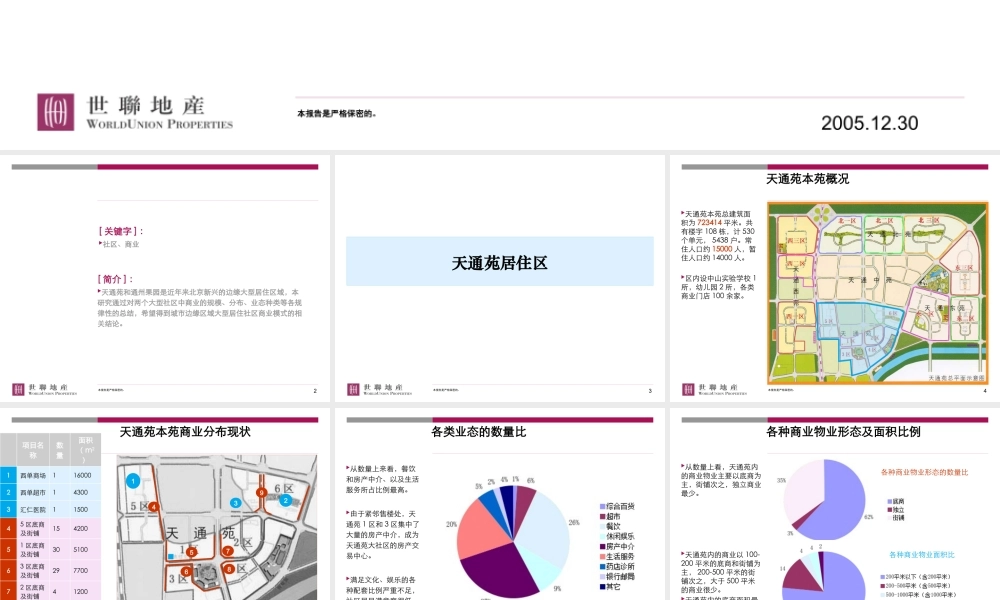1000x600 pixels.
Task: Click the WorldUnion Properties logo in the header
Action: [135, 112]
